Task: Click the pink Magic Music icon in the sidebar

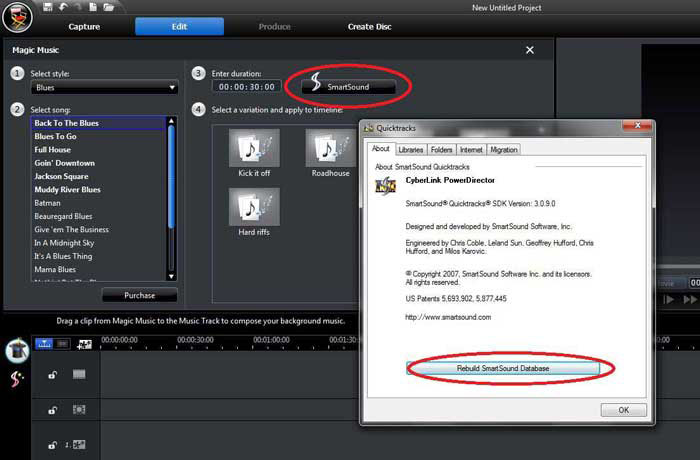Action: pos(17,379)
